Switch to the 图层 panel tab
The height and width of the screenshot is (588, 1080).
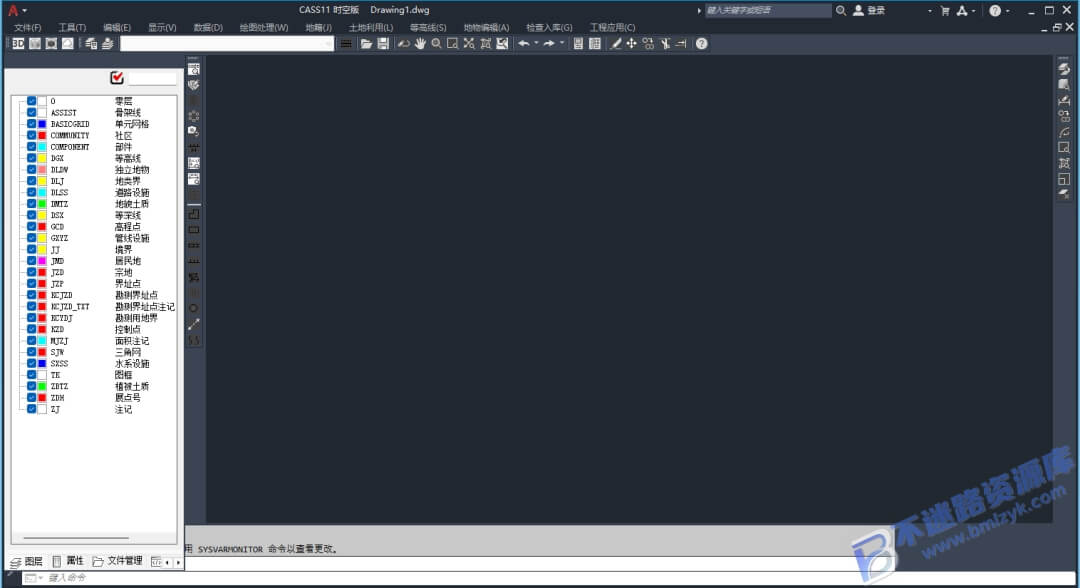(27, 561)
